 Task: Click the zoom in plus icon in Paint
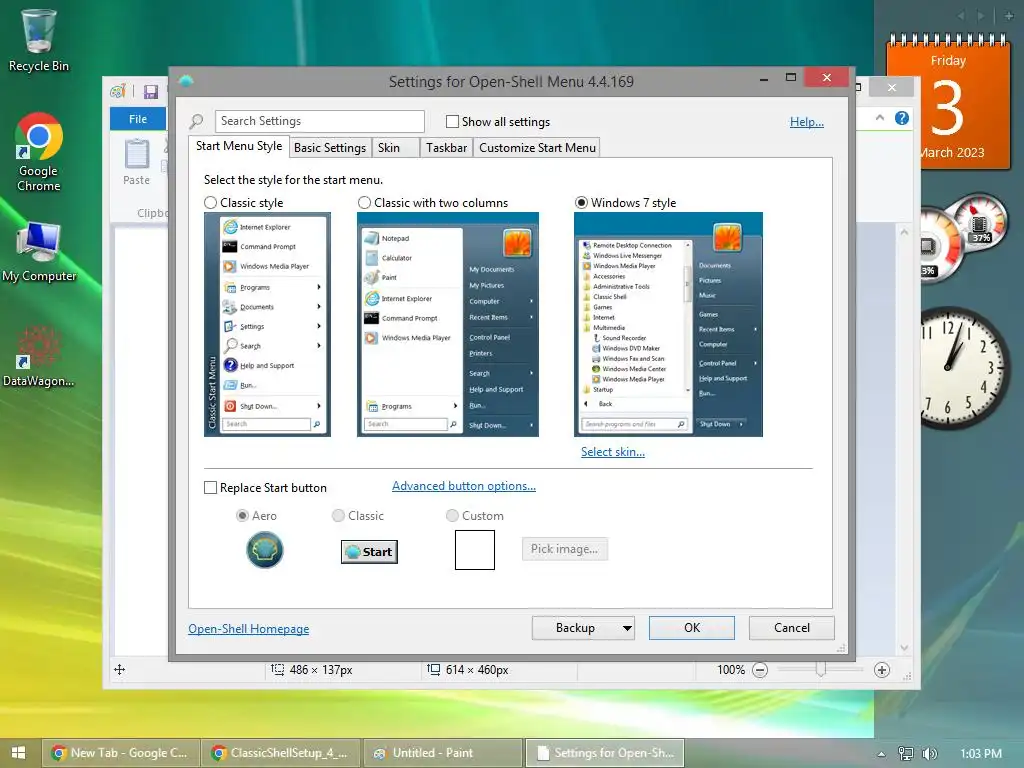(882, 670)
